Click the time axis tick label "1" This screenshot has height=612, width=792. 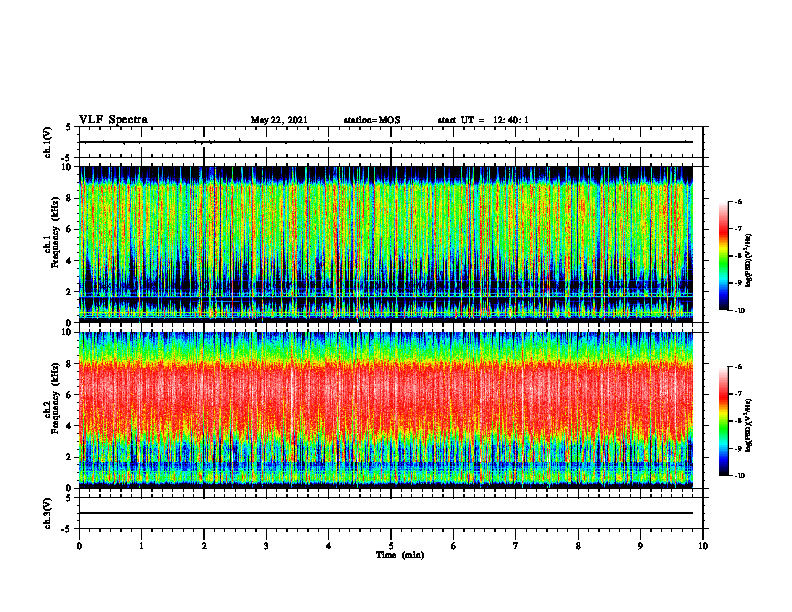pos(141,546)
